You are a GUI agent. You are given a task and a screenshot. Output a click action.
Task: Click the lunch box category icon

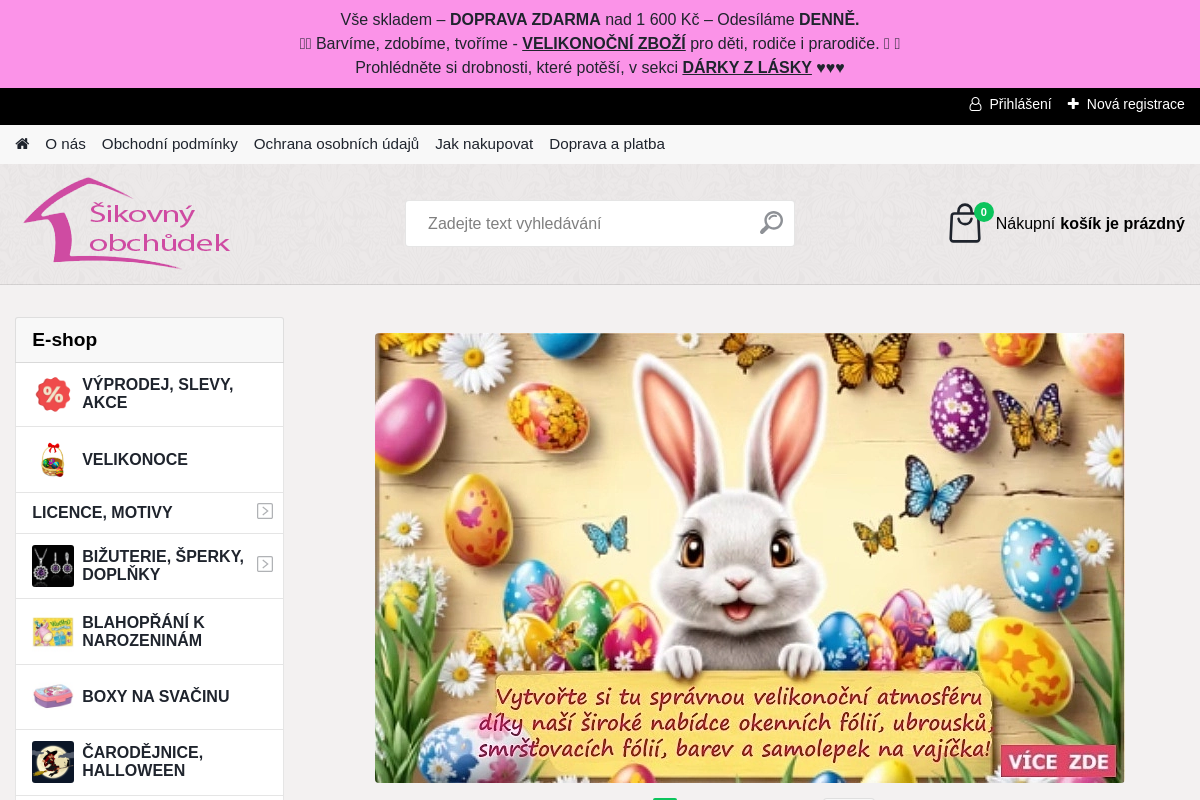click(53, 696)
